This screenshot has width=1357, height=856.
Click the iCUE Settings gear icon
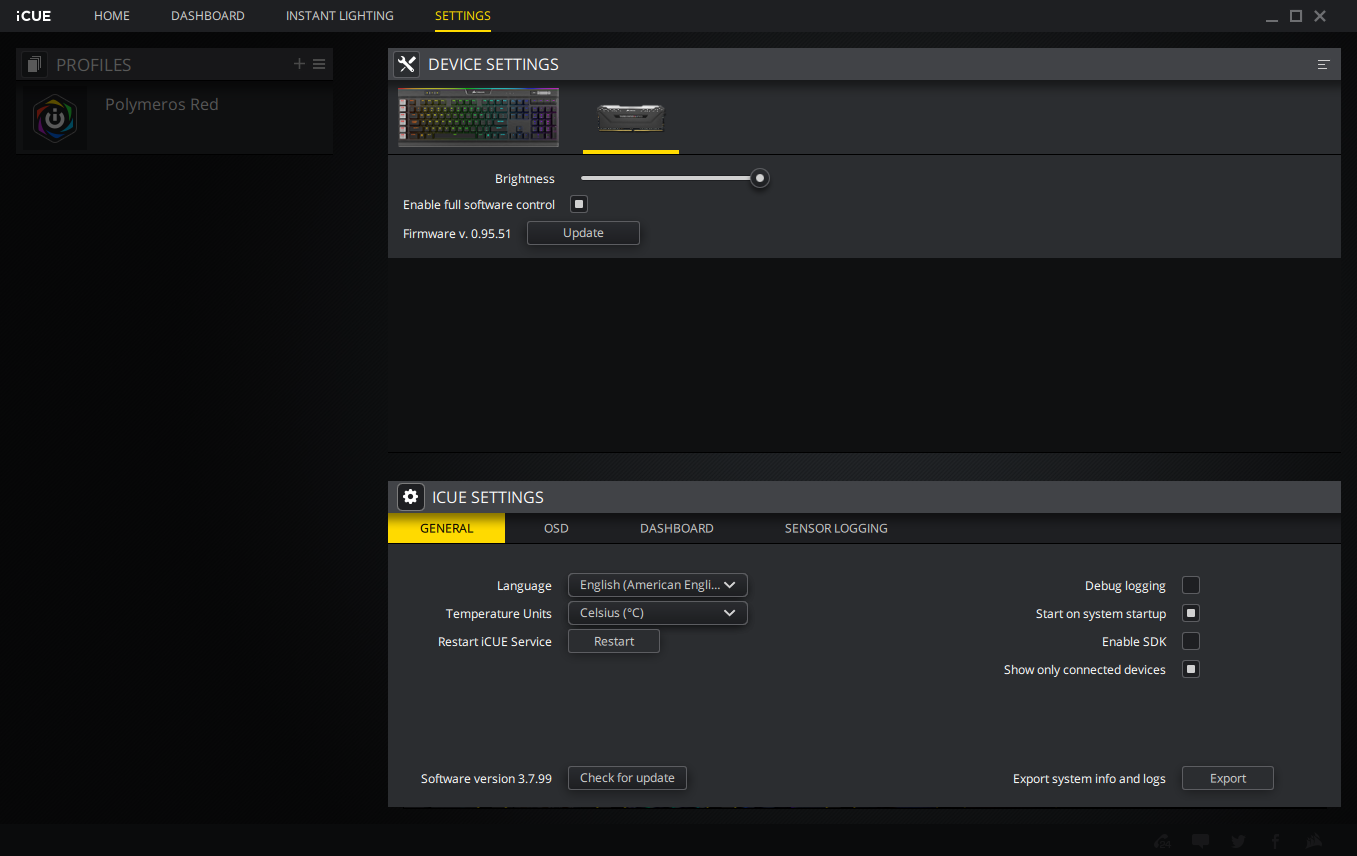410,497
